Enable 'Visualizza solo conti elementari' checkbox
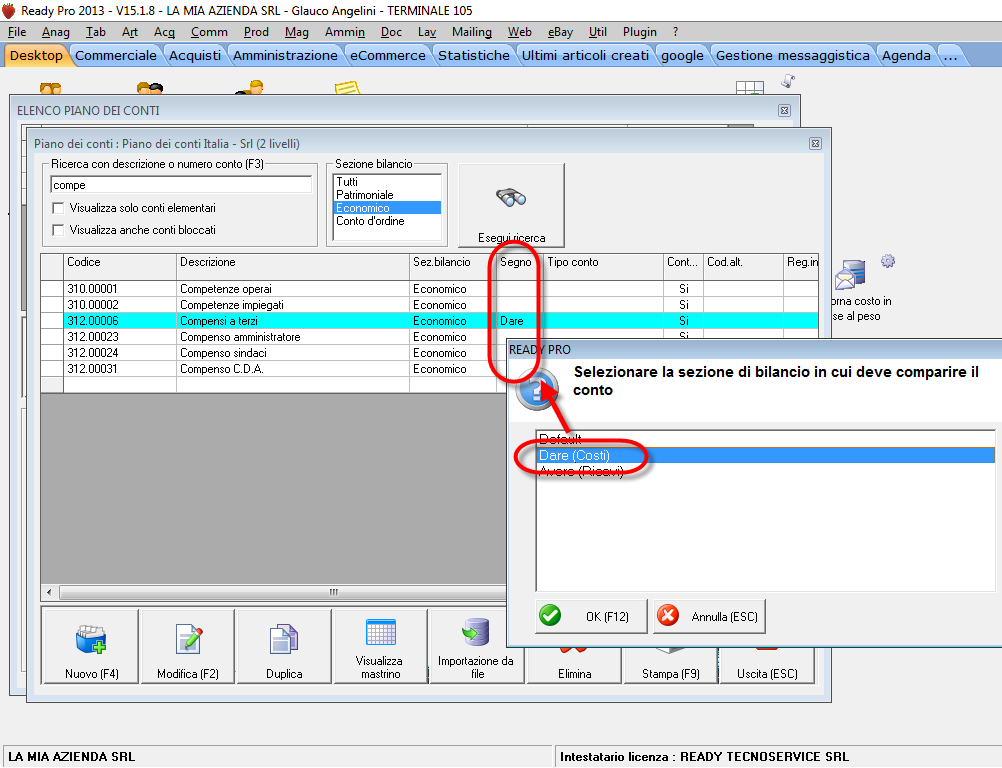 58,208
